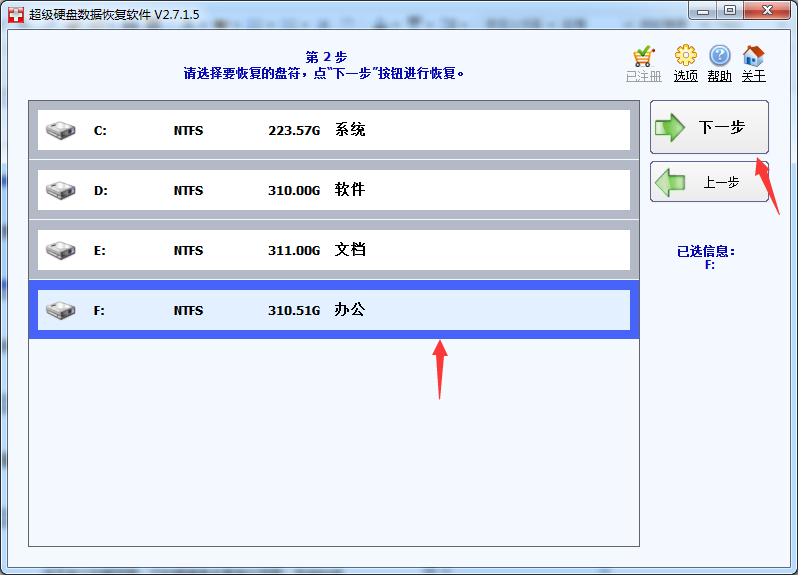Viewport: 798px width, 575px height.
Task: Open the 关于 text link
Action: (x=753, y=76)
